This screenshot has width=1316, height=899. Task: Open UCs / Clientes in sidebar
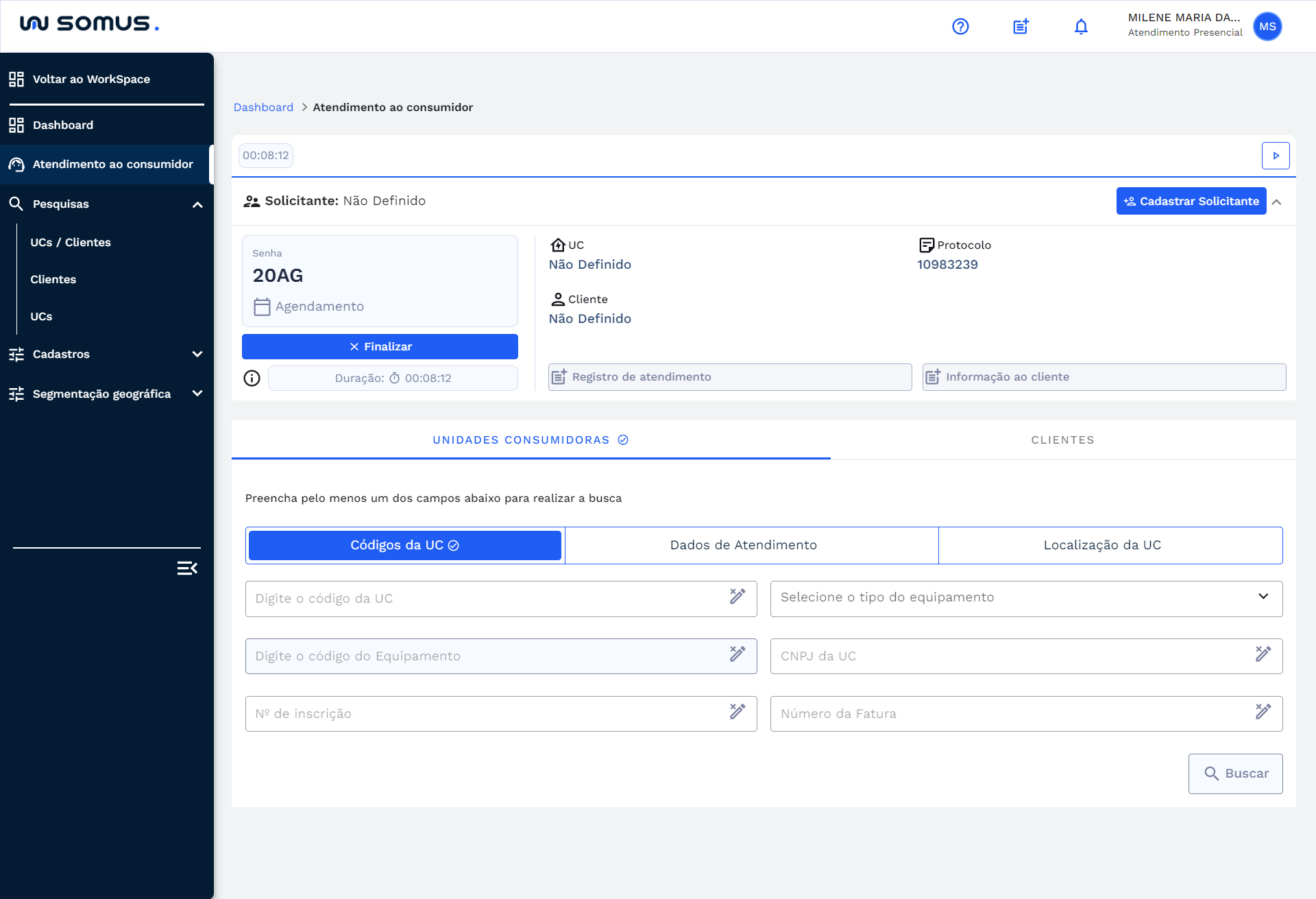pyautogui.click(x=71, y=242)
